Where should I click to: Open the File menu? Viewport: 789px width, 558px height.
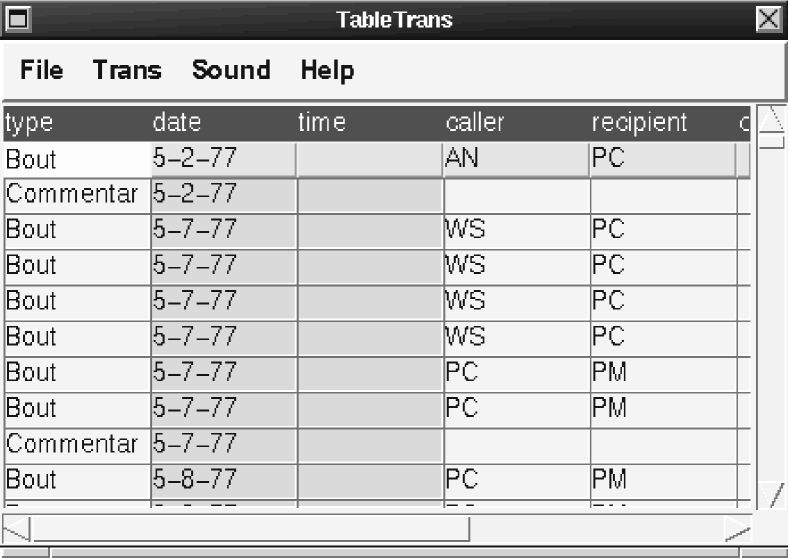click(x=41, y=70)
